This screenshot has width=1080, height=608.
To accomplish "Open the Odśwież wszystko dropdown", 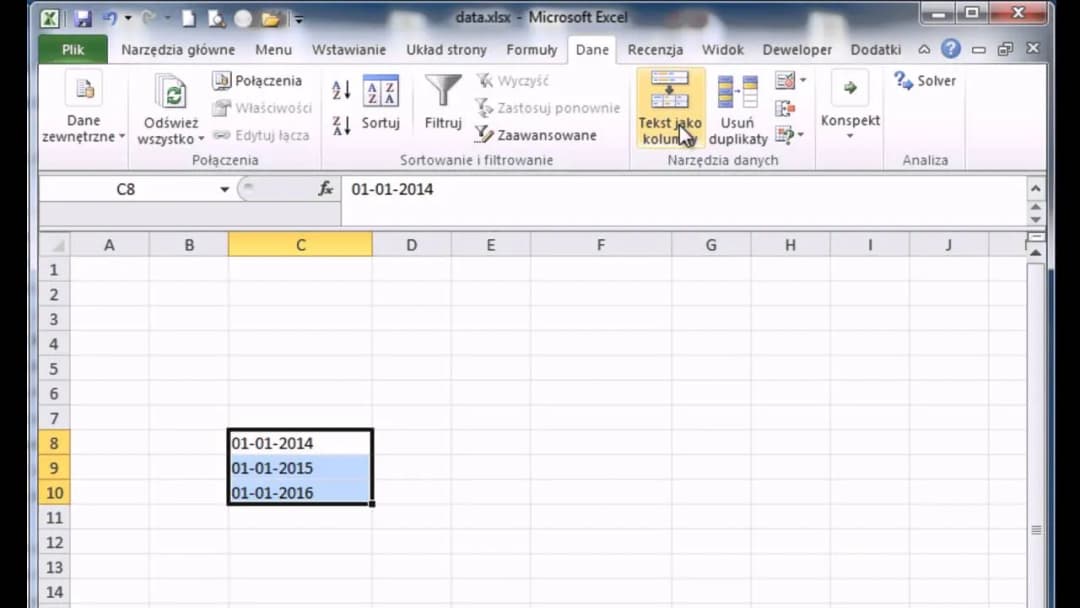I will (x=170, y=139).
